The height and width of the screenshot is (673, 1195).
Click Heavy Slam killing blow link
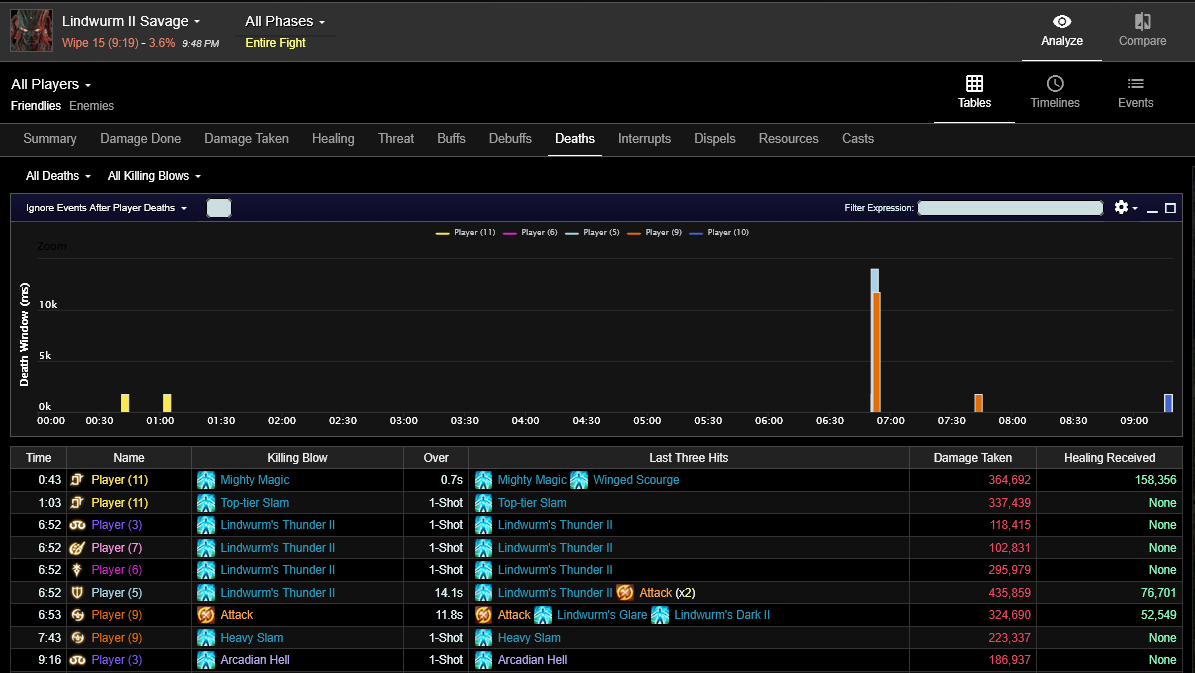(x=251, y=638)
